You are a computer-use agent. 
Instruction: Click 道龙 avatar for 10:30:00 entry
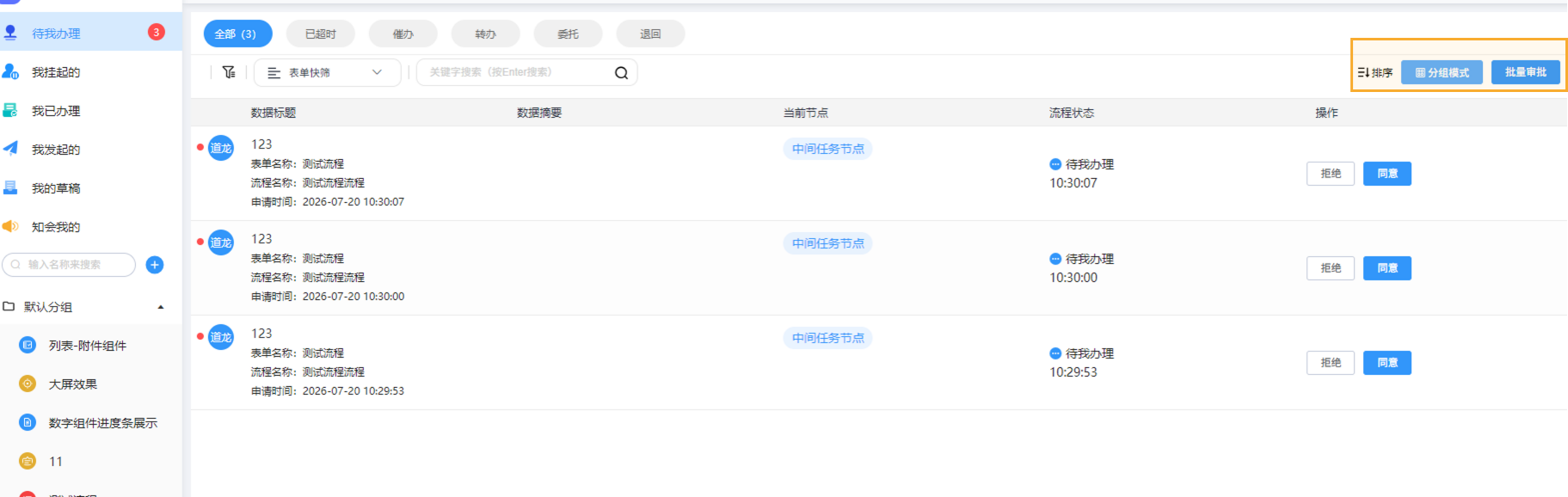221,242
